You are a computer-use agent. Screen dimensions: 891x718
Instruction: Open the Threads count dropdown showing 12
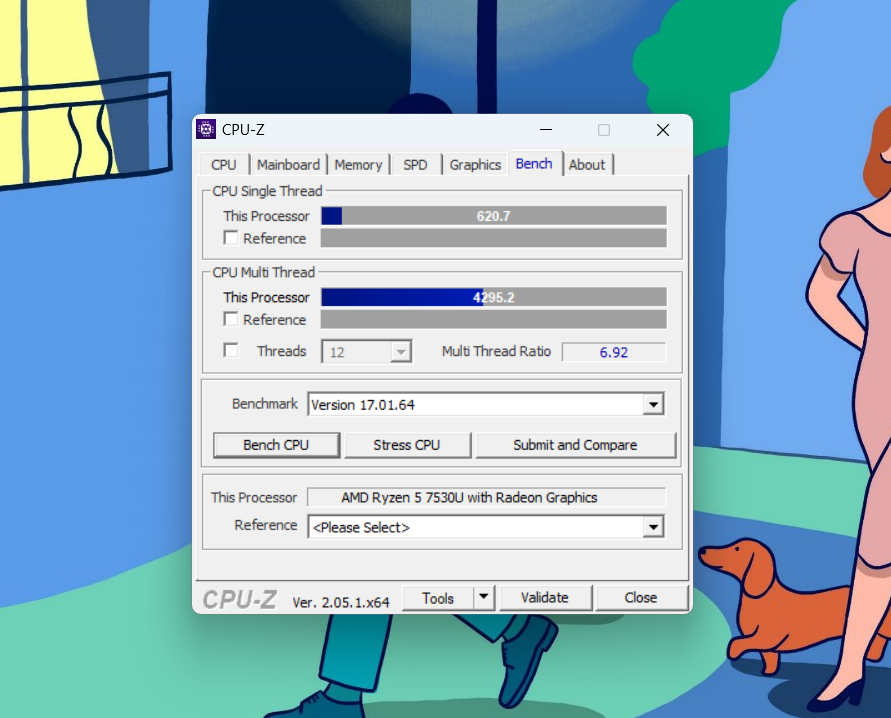click(367, 352)
